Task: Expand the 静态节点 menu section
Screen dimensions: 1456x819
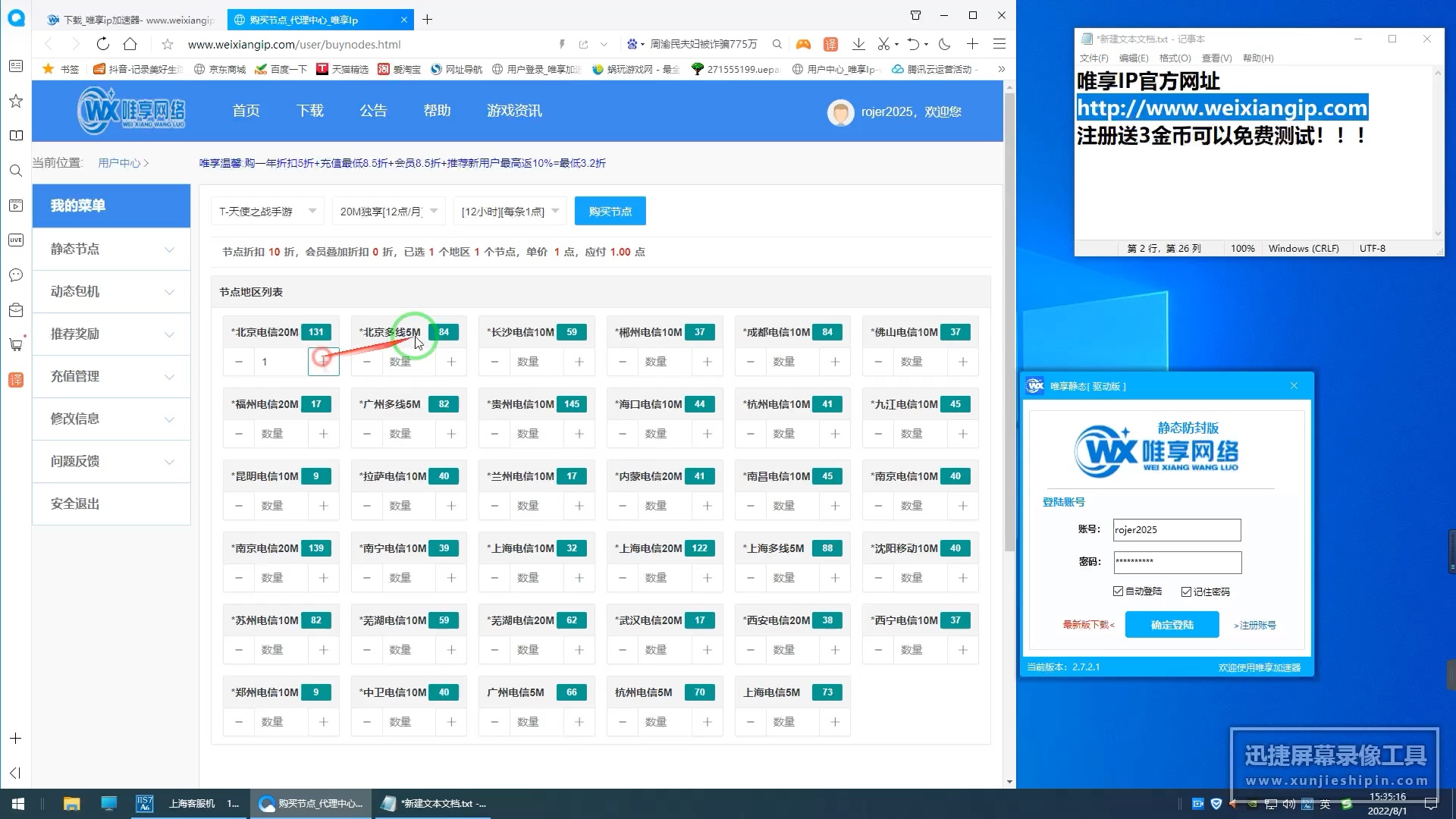Action: [111, 249]
